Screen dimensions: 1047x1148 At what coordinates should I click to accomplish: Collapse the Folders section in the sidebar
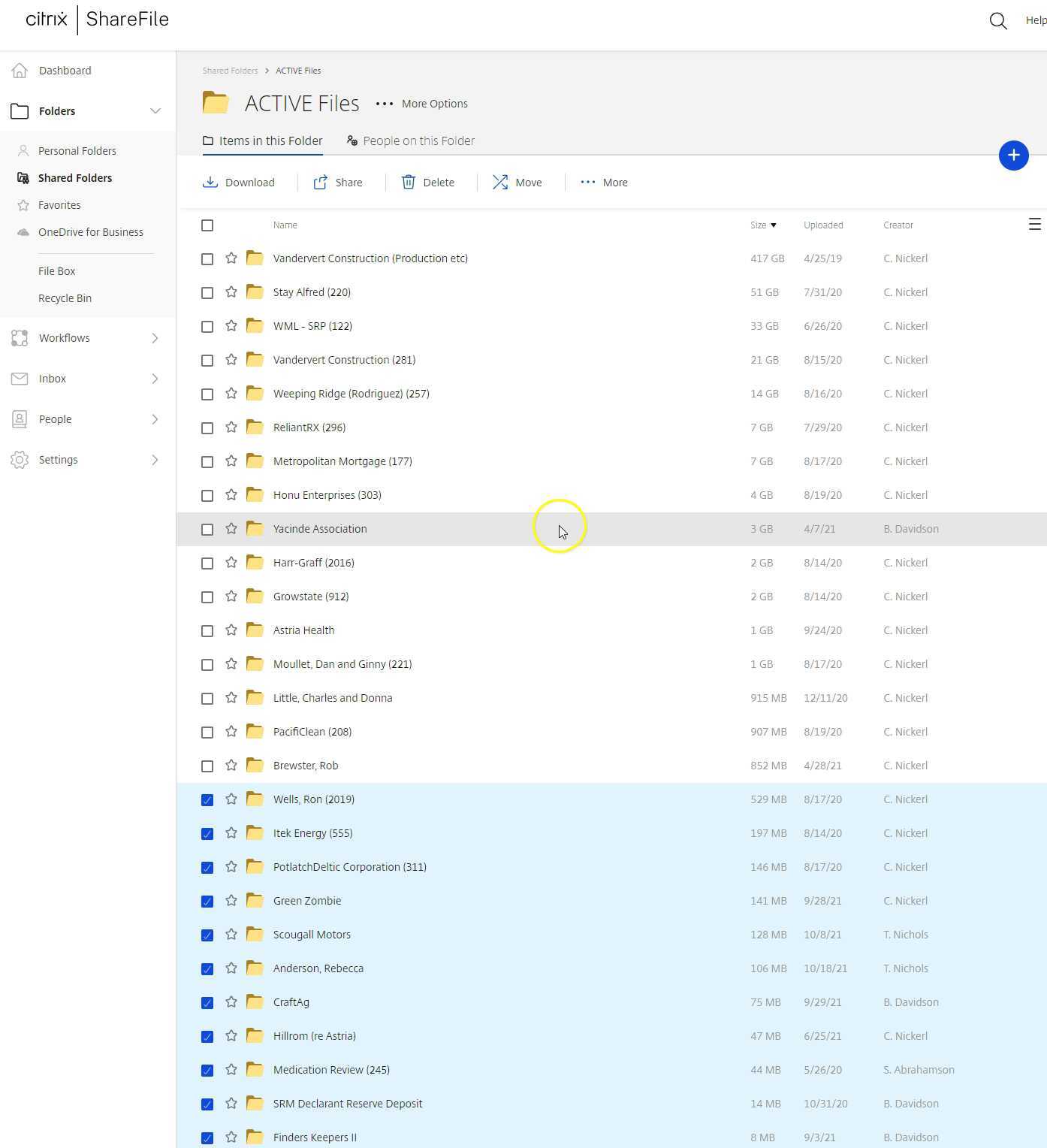tap(155, 110)
